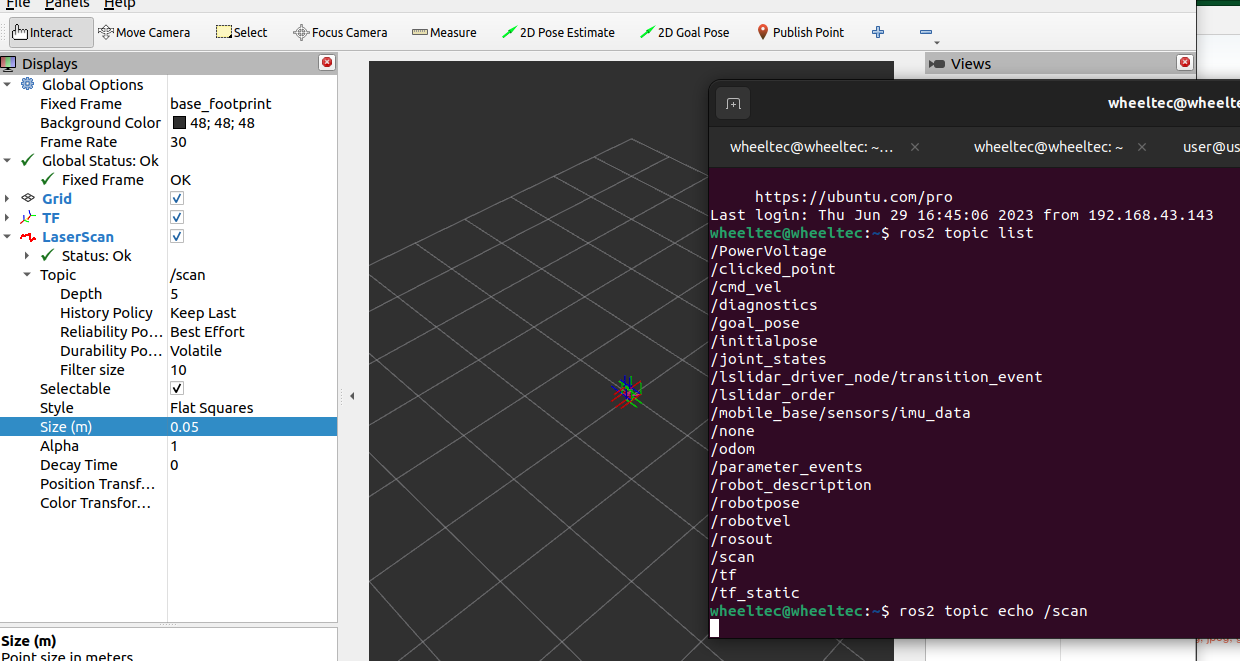Click the TF display icon
1240x661 pixels.
tap(28, 217)
